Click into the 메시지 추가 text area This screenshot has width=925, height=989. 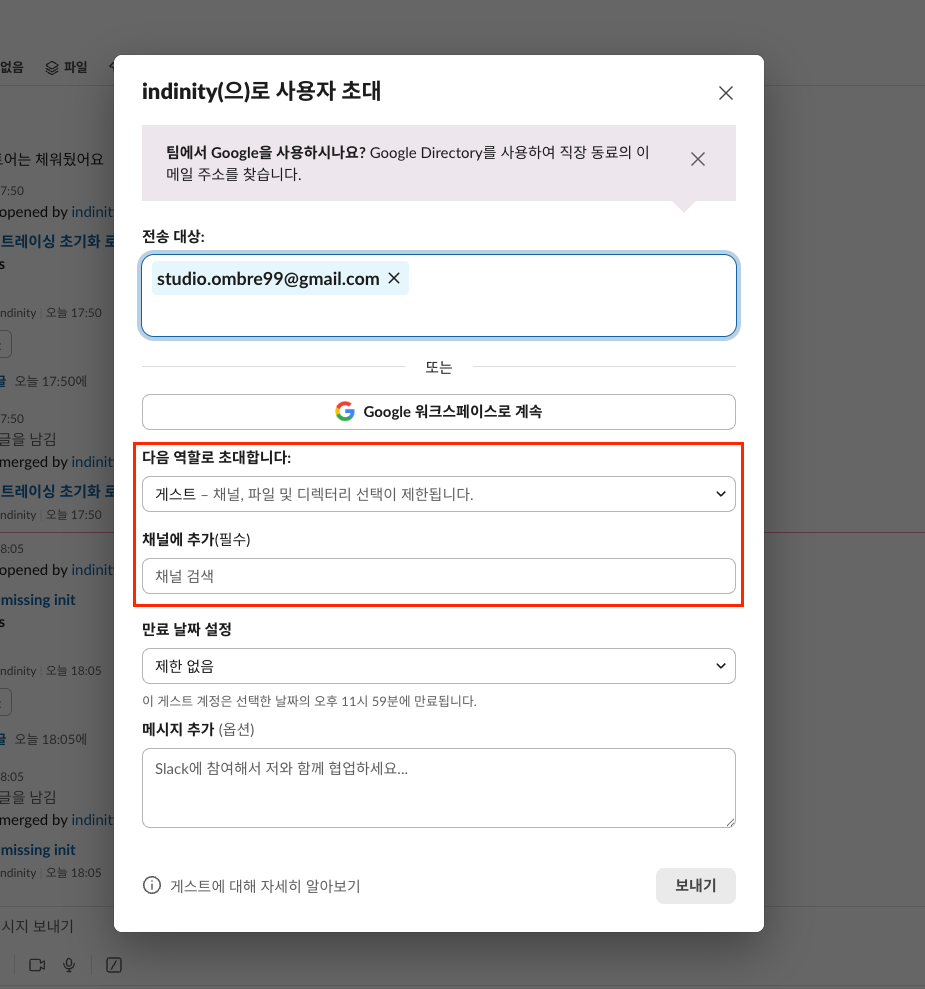coord(438,788)
